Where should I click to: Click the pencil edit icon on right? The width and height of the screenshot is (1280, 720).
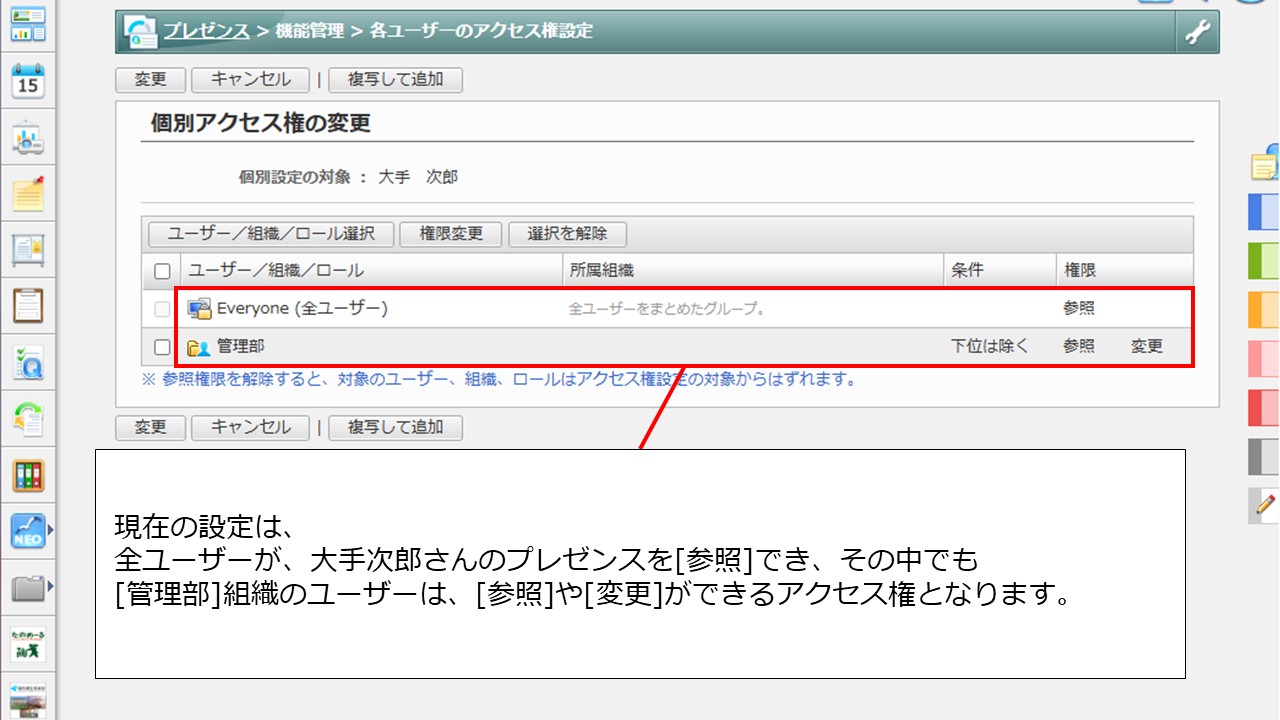pyautogui.click(x=1266, y=506)
